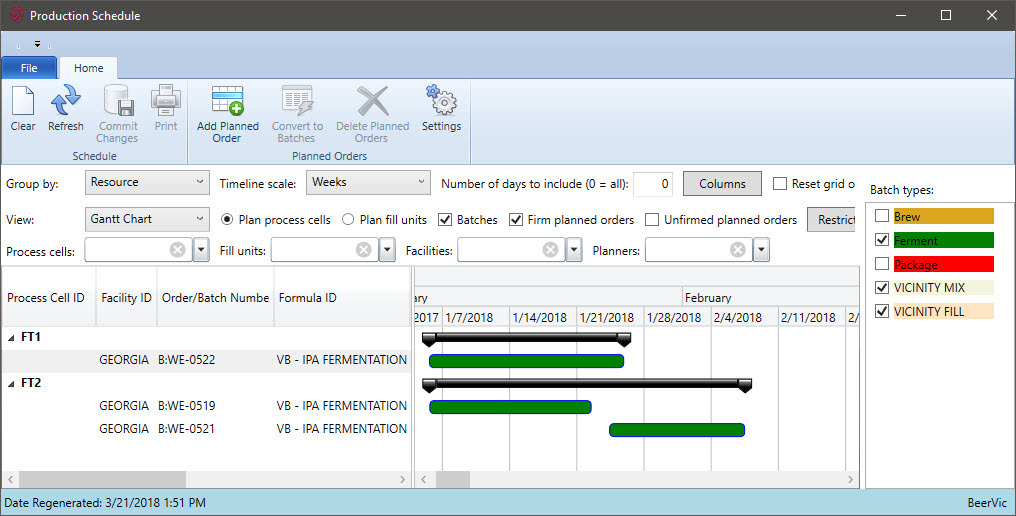Open the File tab
The height and width of the screenshot is (516, 1016).
29,68
